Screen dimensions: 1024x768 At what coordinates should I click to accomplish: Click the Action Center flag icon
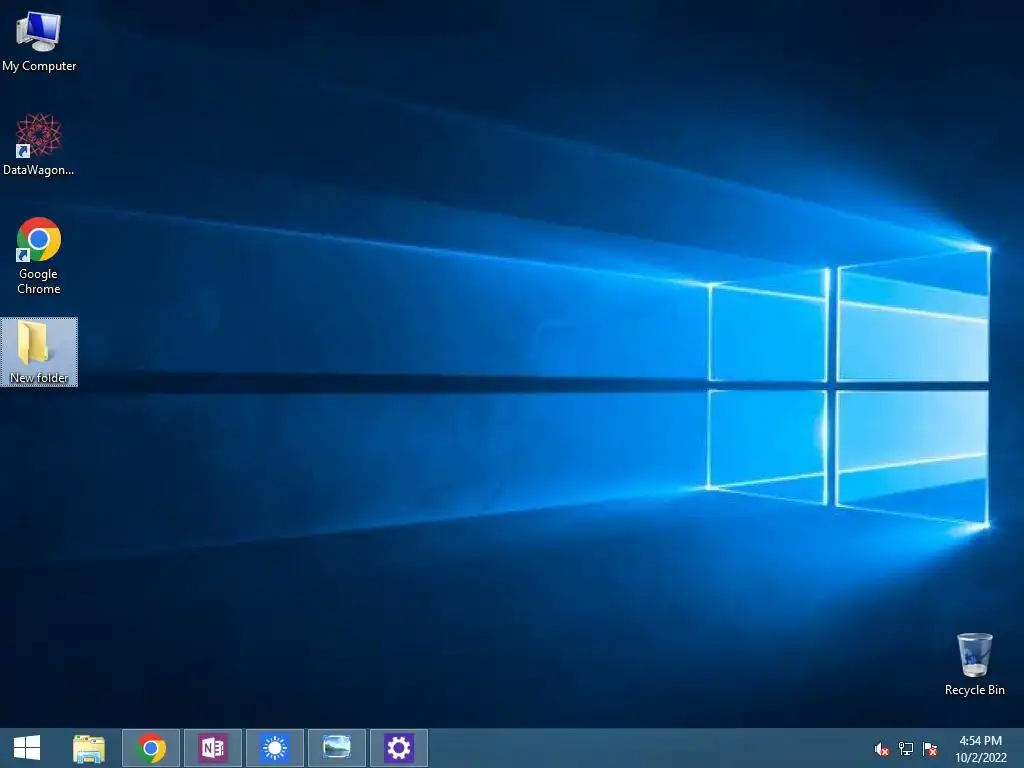point(930,749)
